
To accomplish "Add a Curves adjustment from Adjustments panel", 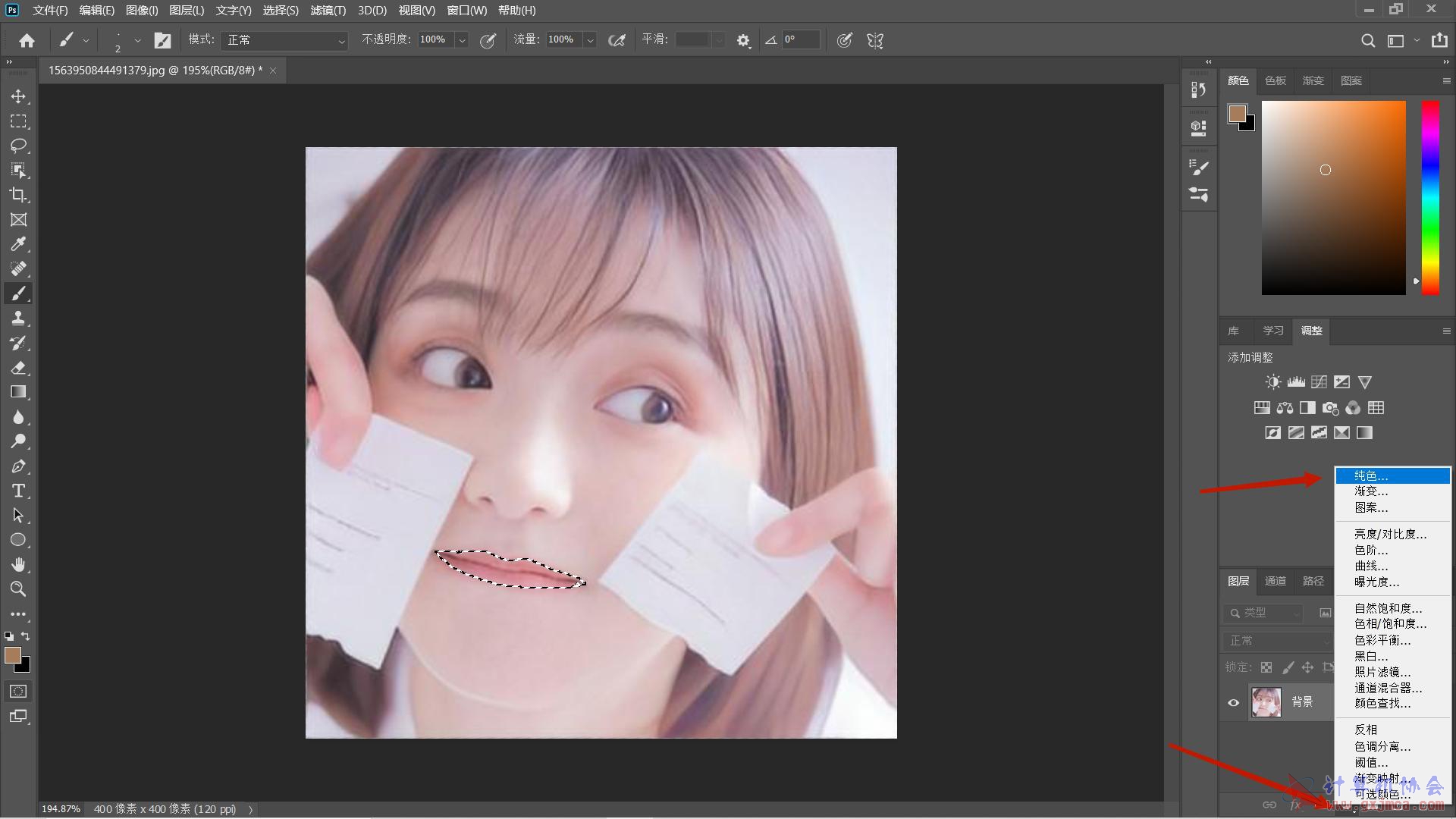I will (1319, 382).
